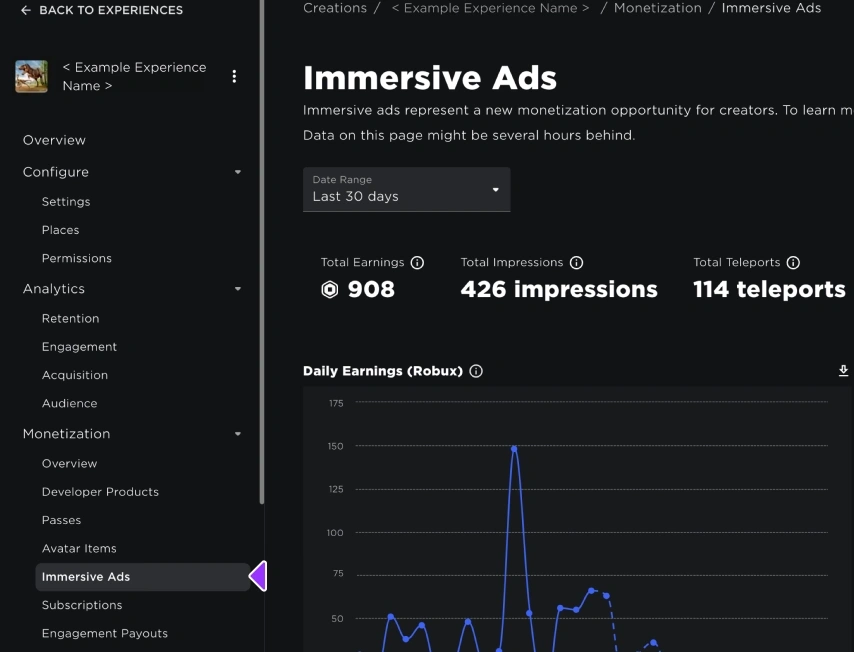Click the Total Impressions info icon
854x652 pixels.
coord(576,263)
